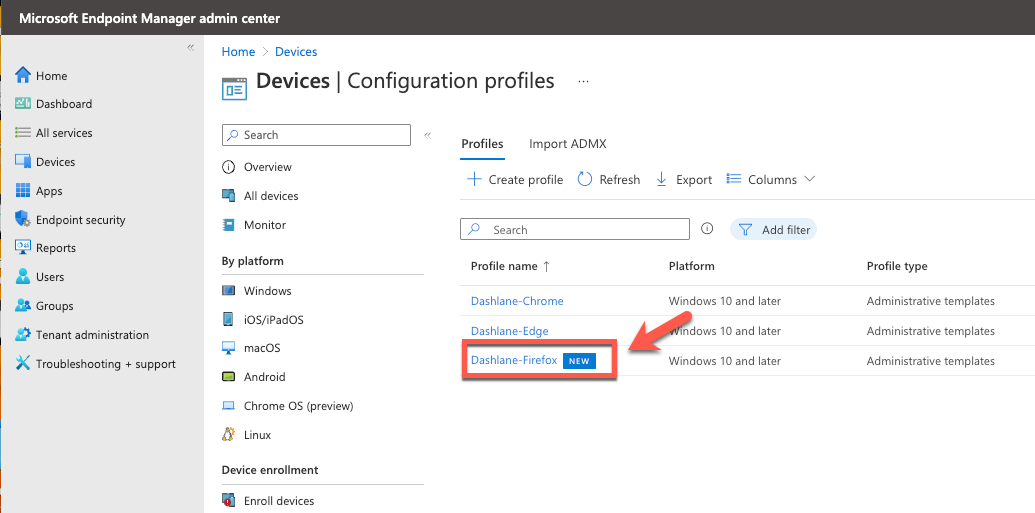Click Administrative templates in Dashlane-Edge row

[931, 331]
